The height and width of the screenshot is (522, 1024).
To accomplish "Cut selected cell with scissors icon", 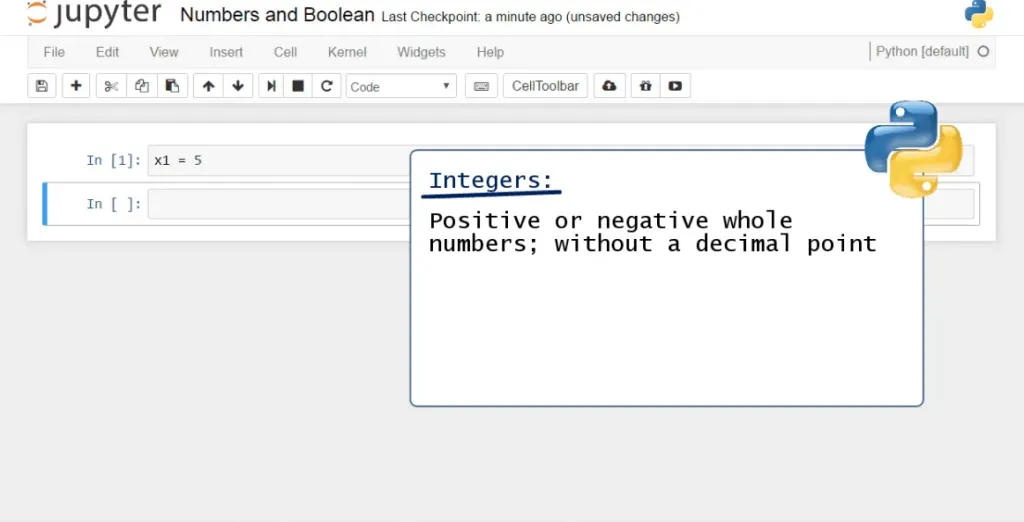I will tap(111, 86).
